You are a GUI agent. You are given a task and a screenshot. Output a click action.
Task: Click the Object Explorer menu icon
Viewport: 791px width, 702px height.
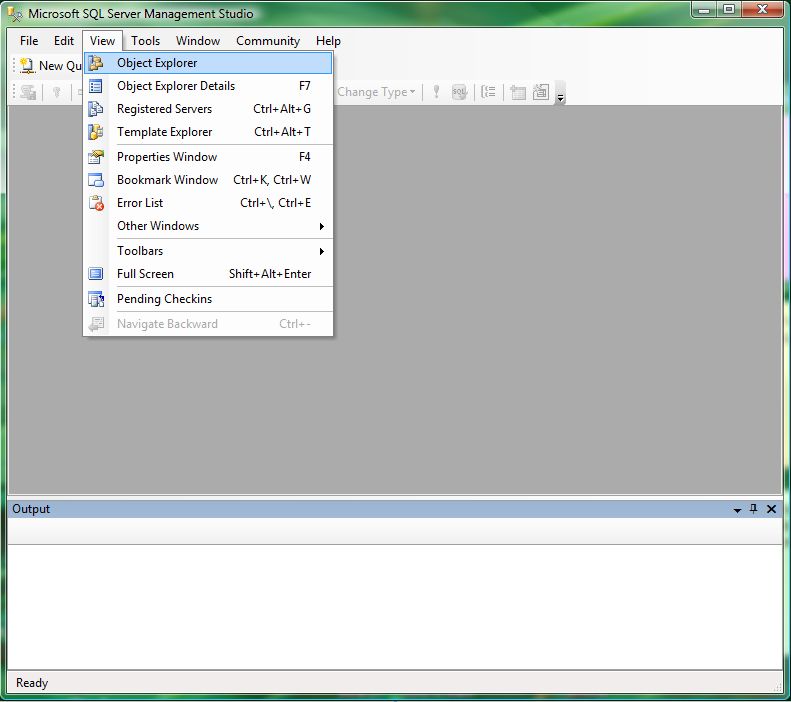coord(96,63)
